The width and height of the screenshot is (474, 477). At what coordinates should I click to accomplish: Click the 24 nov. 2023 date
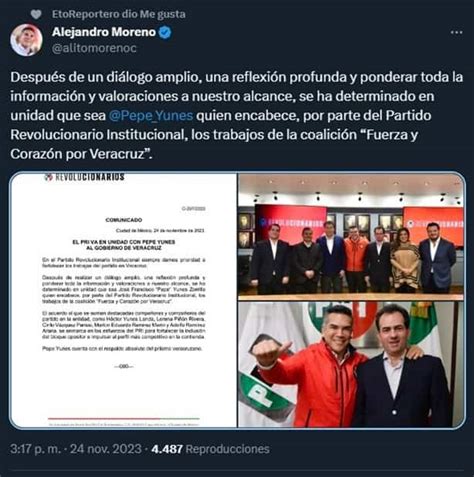pos(106,449)
